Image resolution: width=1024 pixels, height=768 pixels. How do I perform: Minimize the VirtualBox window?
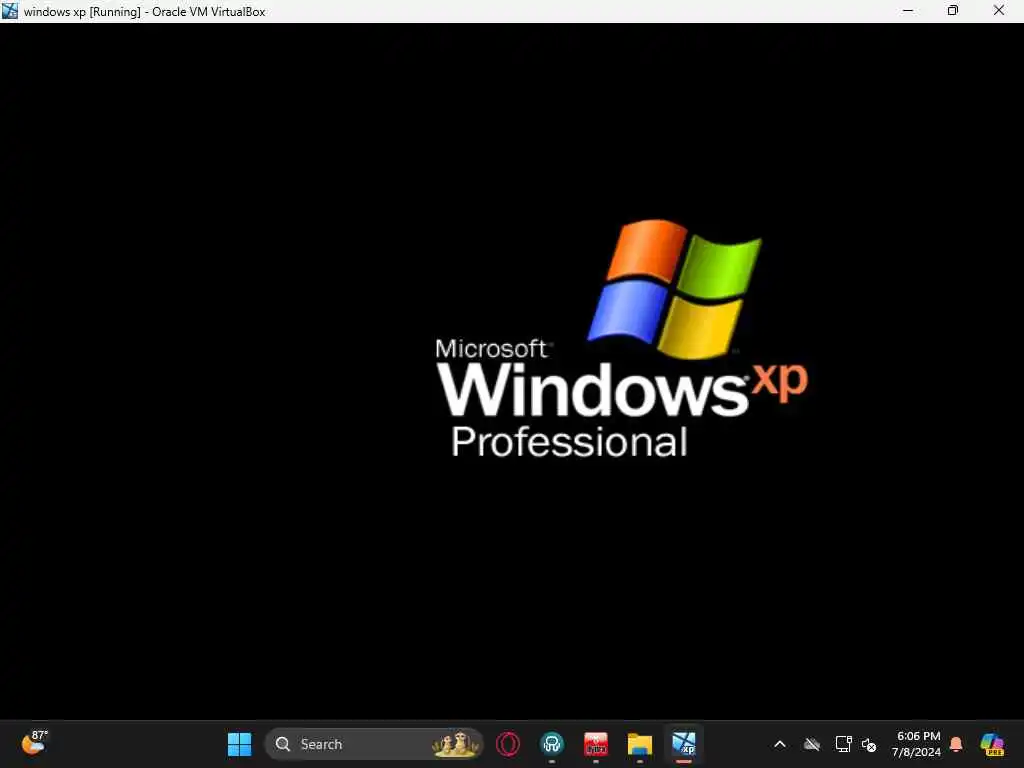[x=908, y=10]
